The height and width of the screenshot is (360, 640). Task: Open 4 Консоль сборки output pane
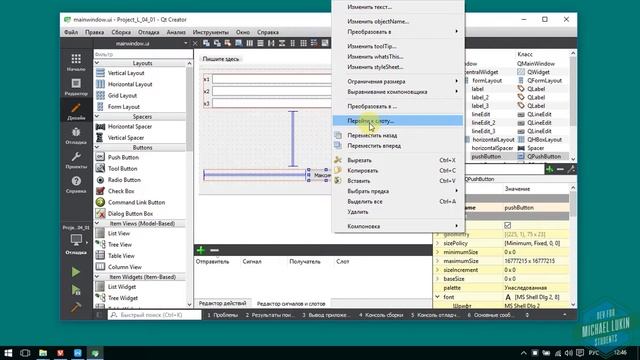pos(381,315)
